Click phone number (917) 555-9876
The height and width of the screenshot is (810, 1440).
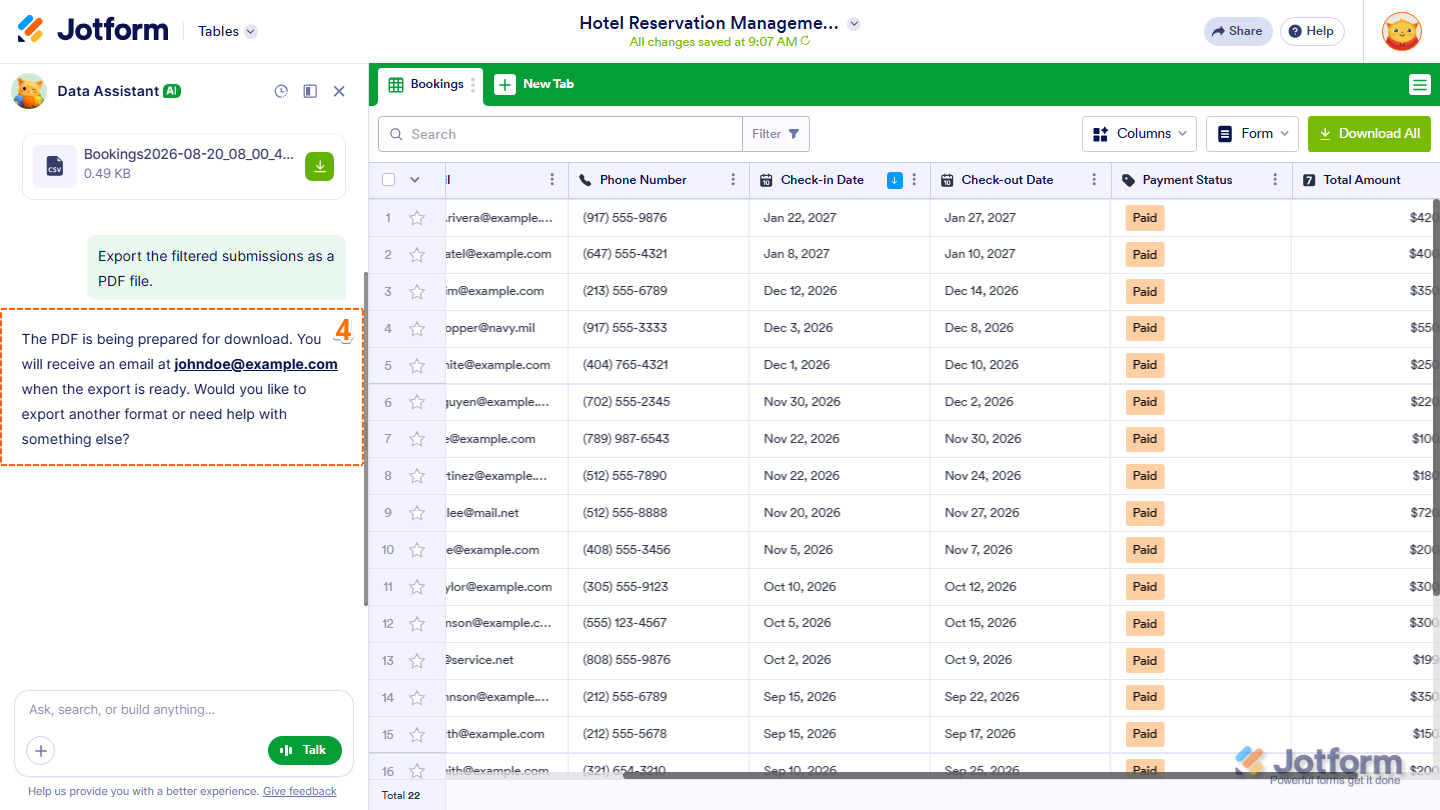(625, 217)
